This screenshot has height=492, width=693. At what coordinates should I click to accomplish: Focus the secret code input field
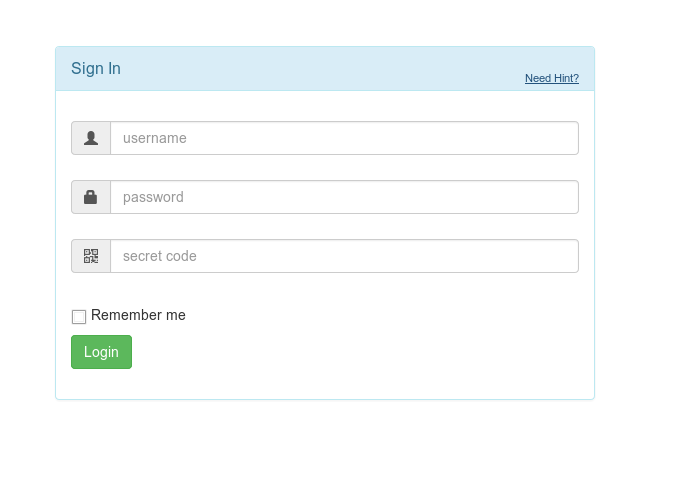[344, 256]
